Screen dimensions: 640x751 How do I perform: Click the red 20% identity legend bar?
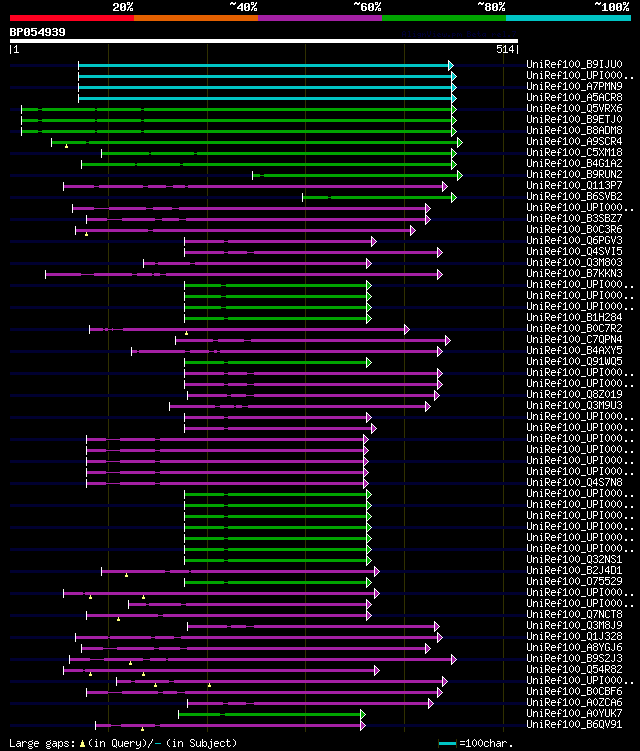pyautogui.click(x=72, y=18)
